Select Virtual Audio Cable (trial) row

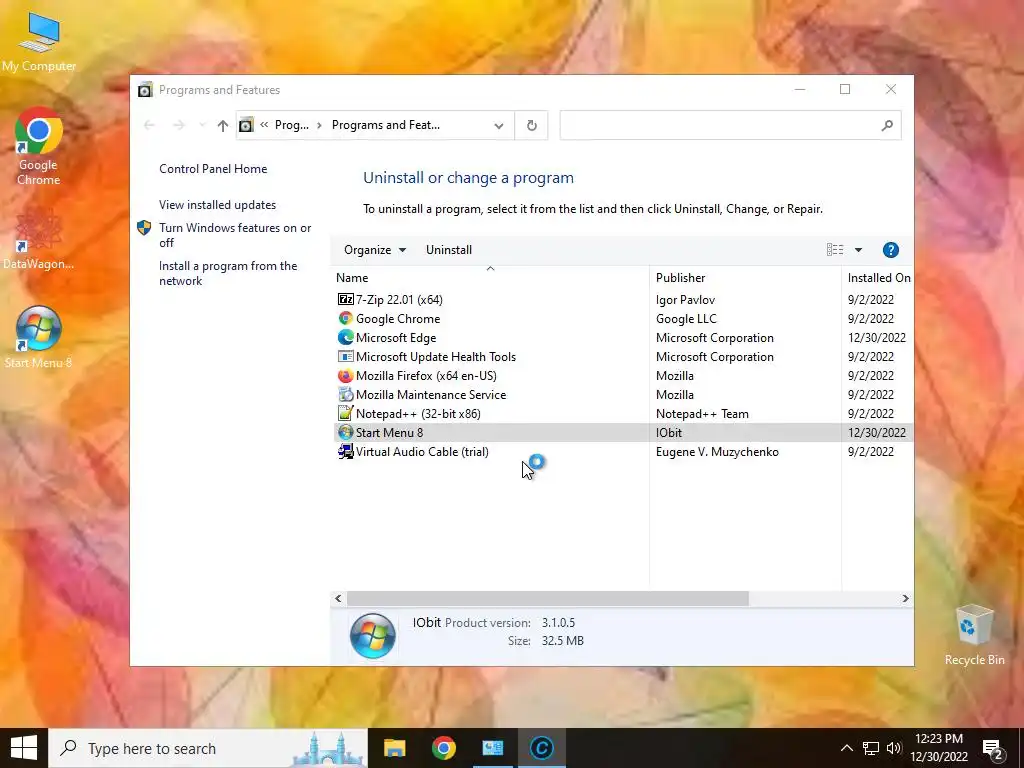click(x=624, y=451)
